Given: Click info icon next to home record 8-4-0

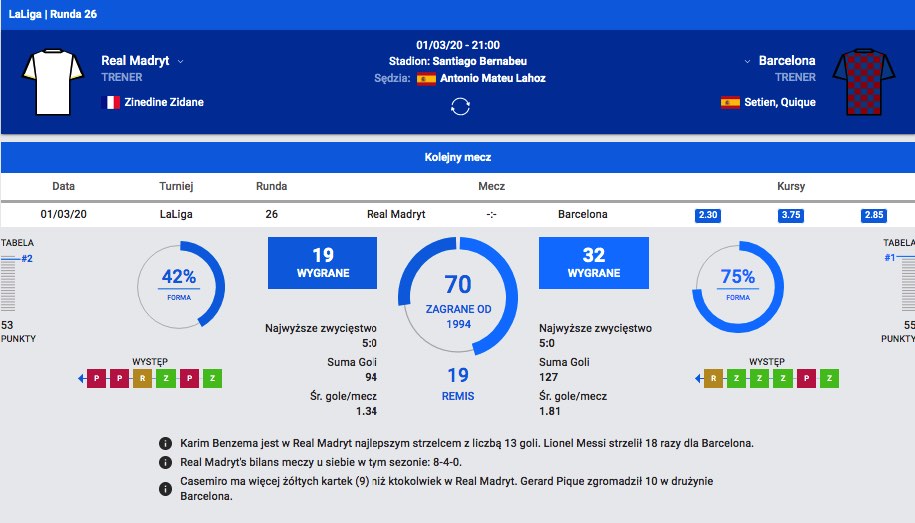Looking at the screenshot, I should (165, 463).
